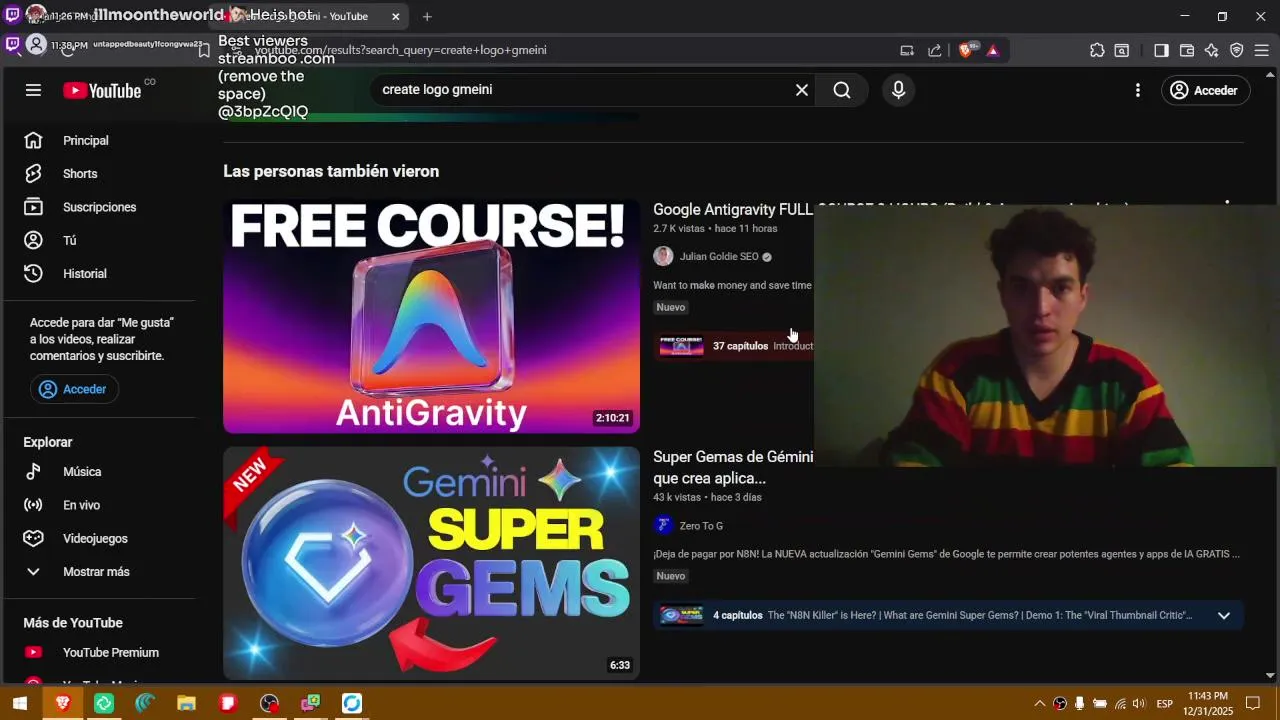
Task: Click the page vertical scrollbar
Action: [x=1271, y=375]
